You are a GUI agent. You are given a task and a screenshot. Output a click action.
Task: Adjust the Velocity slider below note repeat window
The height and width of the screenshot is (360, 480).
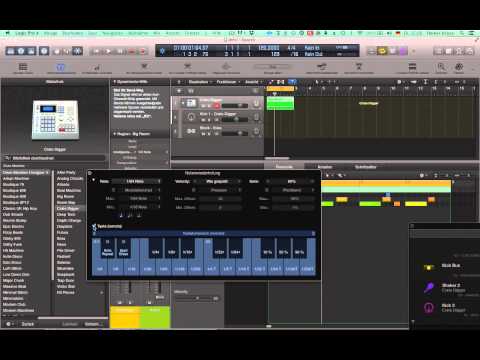click(x=197, y=298)
